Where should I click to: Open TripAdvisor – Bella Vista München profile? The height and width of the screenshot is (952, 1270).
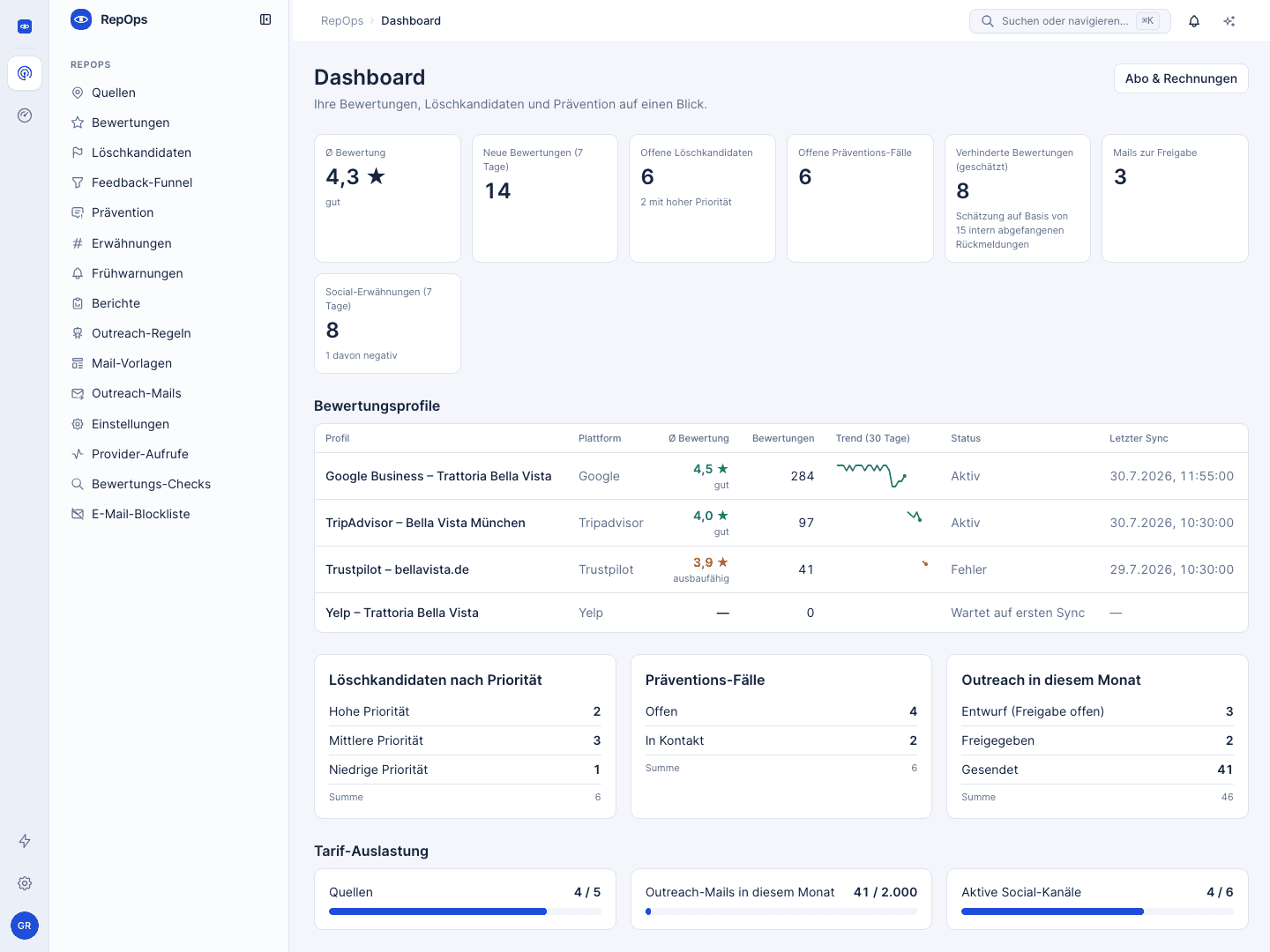425,523
